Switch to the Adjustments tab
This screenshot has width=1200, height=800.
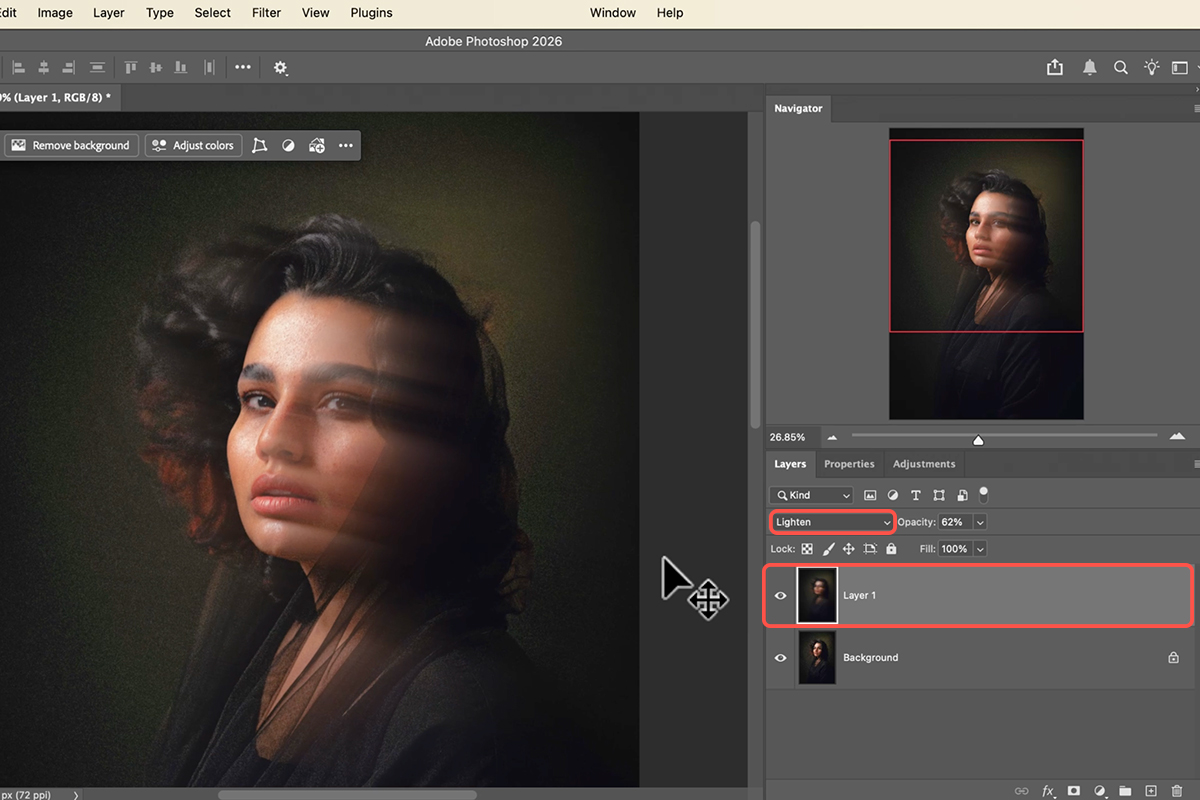point(923,464)
